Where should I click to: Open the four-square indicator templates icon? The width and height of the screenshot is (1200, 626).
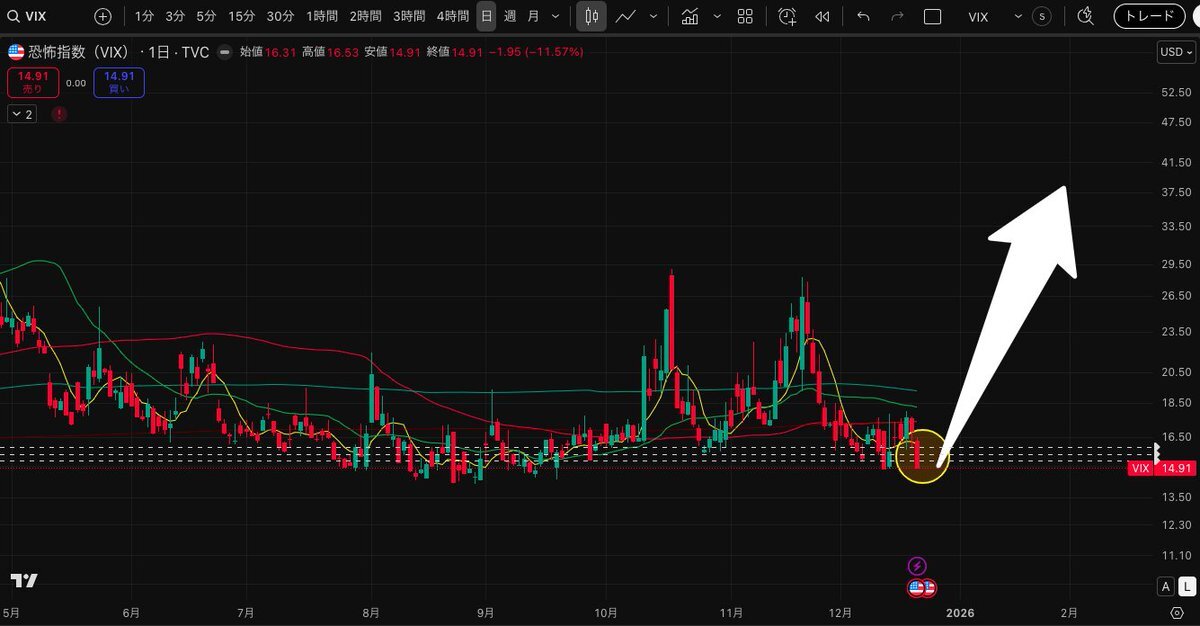click(745, 16)
